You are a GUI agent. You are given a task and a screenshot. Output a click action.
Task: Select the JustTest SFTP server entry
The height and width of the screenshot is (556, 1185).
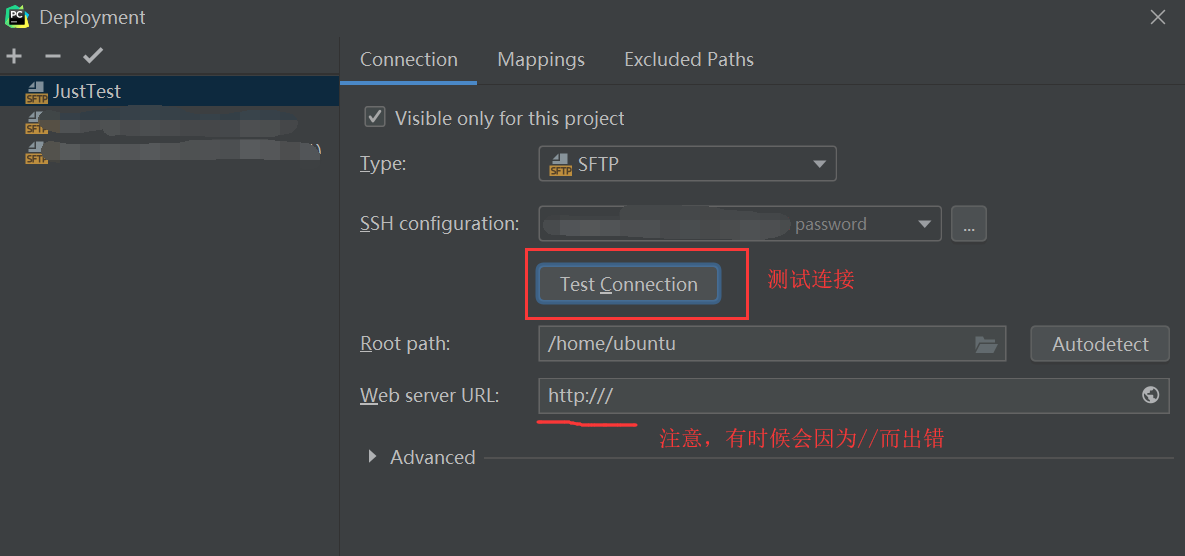pyautogui.click(x=169, y=91)
